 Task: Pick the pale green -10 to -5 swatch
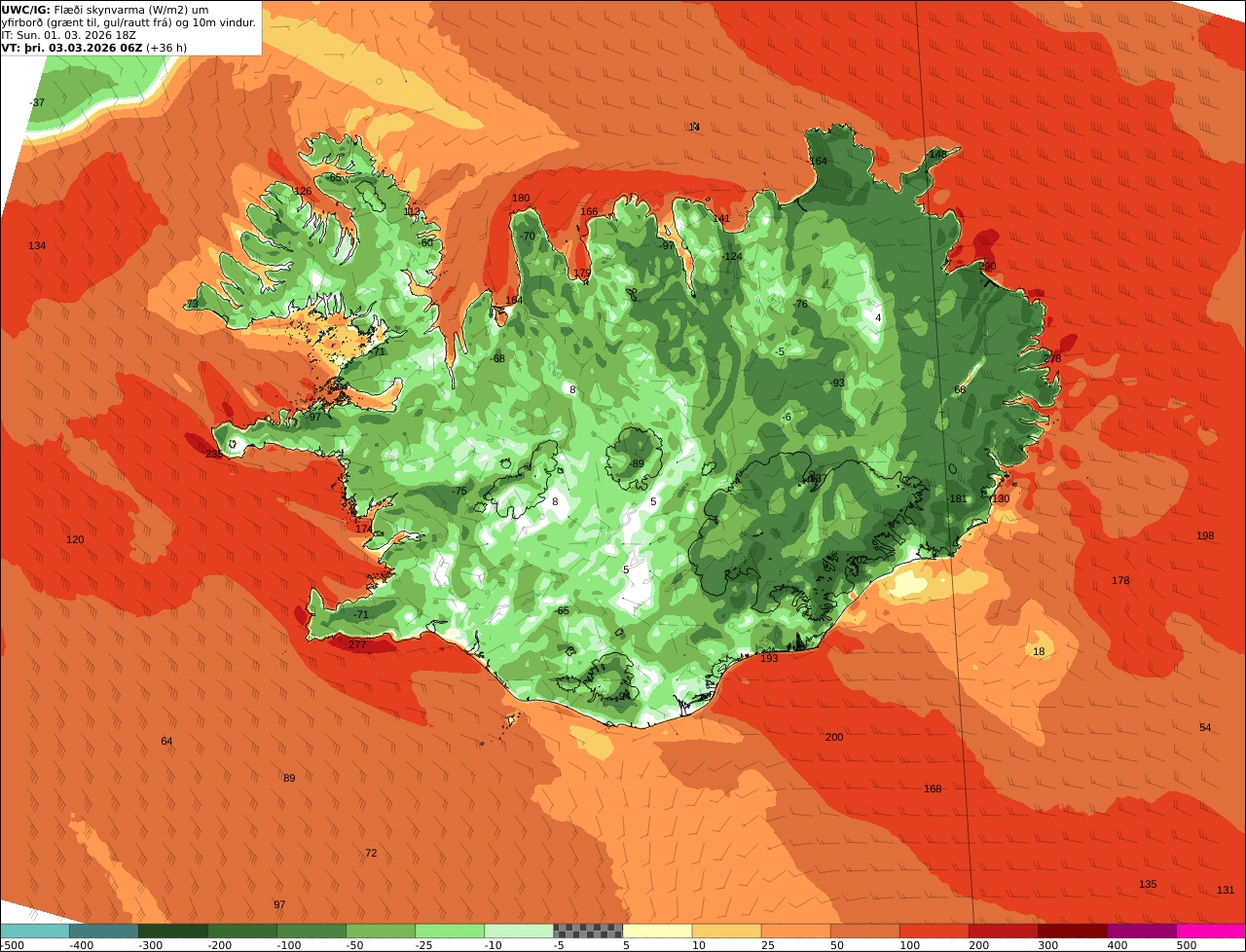point(519,931)
